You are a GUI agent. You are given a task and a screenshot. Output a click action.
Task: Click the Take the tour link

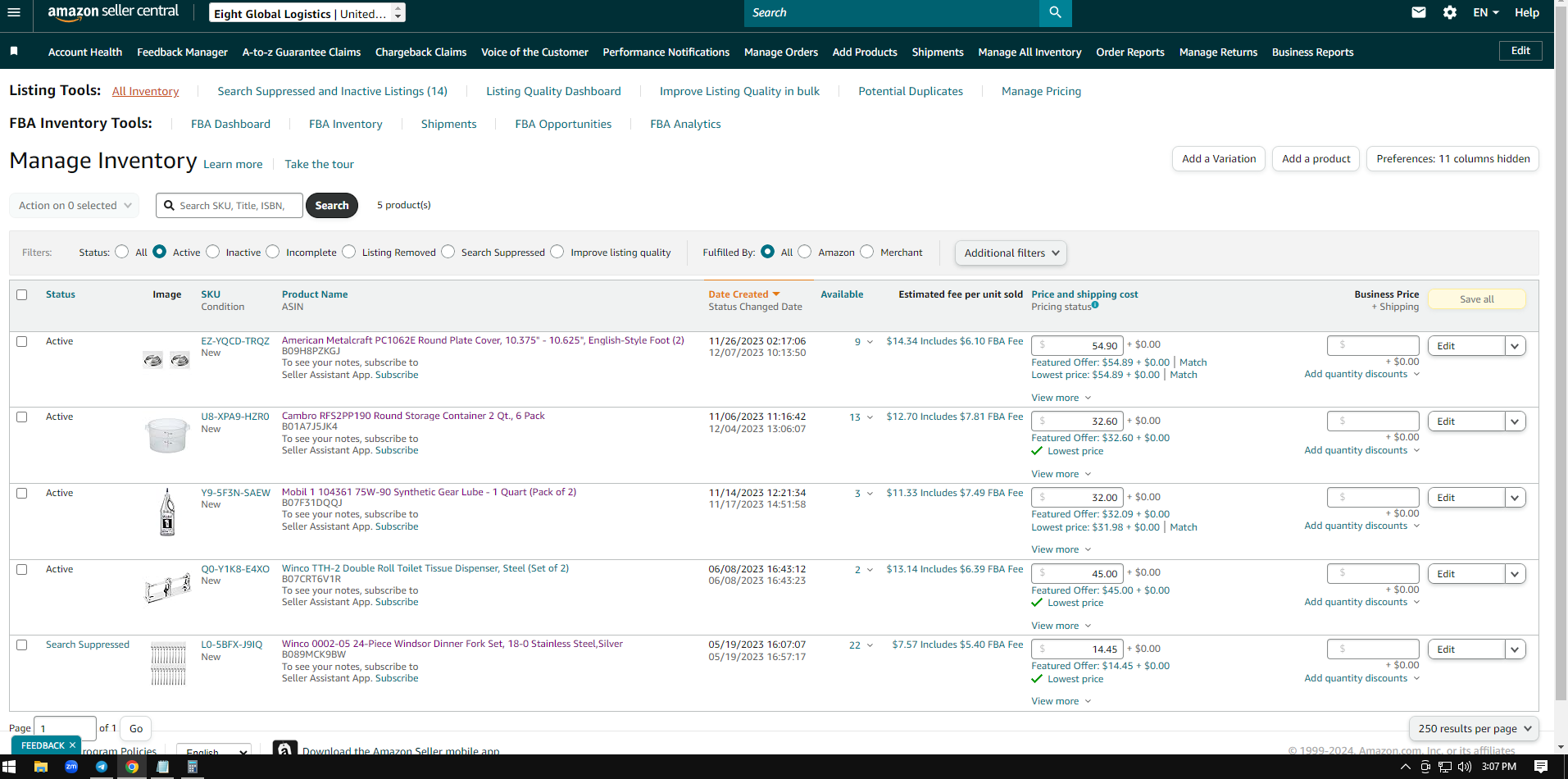320,164
